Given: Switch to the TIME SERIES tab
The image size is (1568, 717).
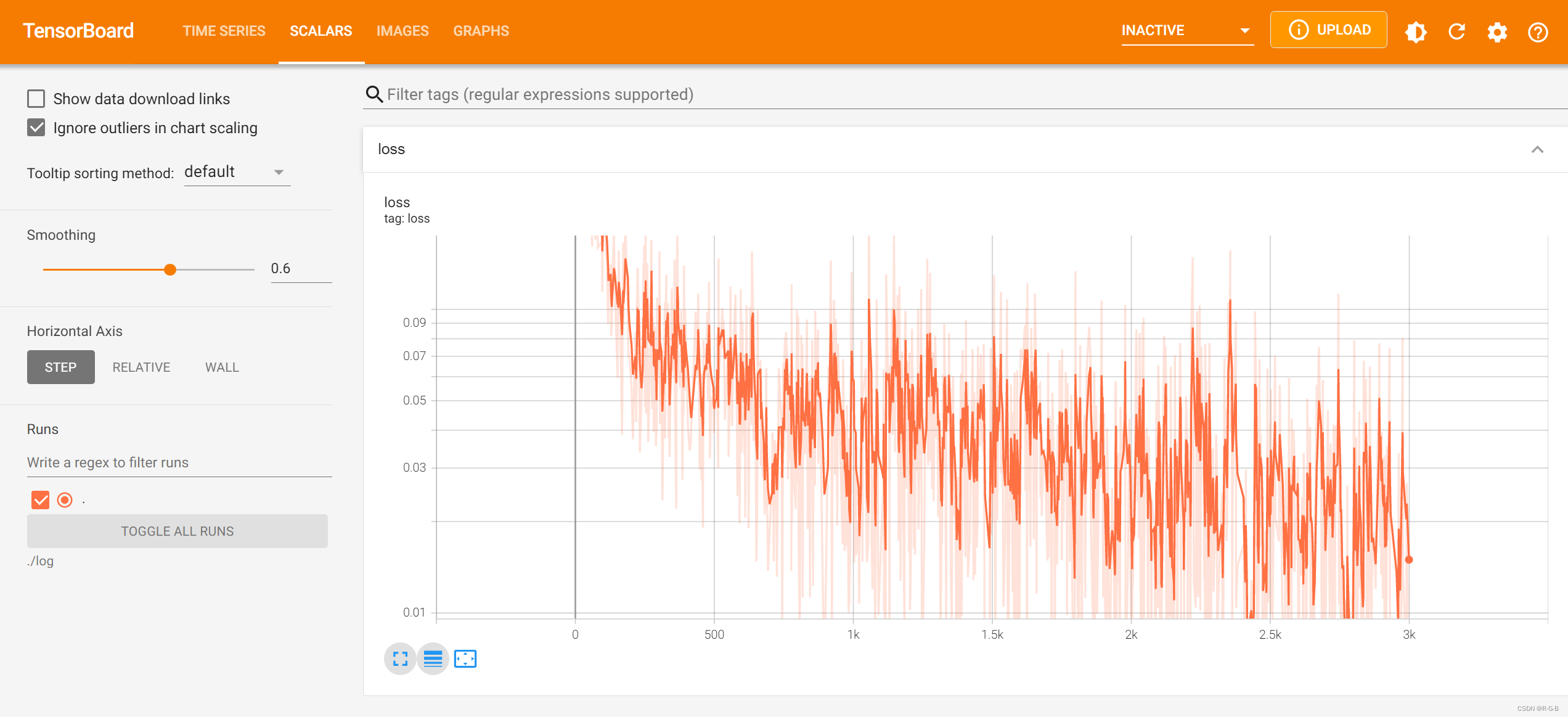Looking at the screenshot, I should click(224, 31).
